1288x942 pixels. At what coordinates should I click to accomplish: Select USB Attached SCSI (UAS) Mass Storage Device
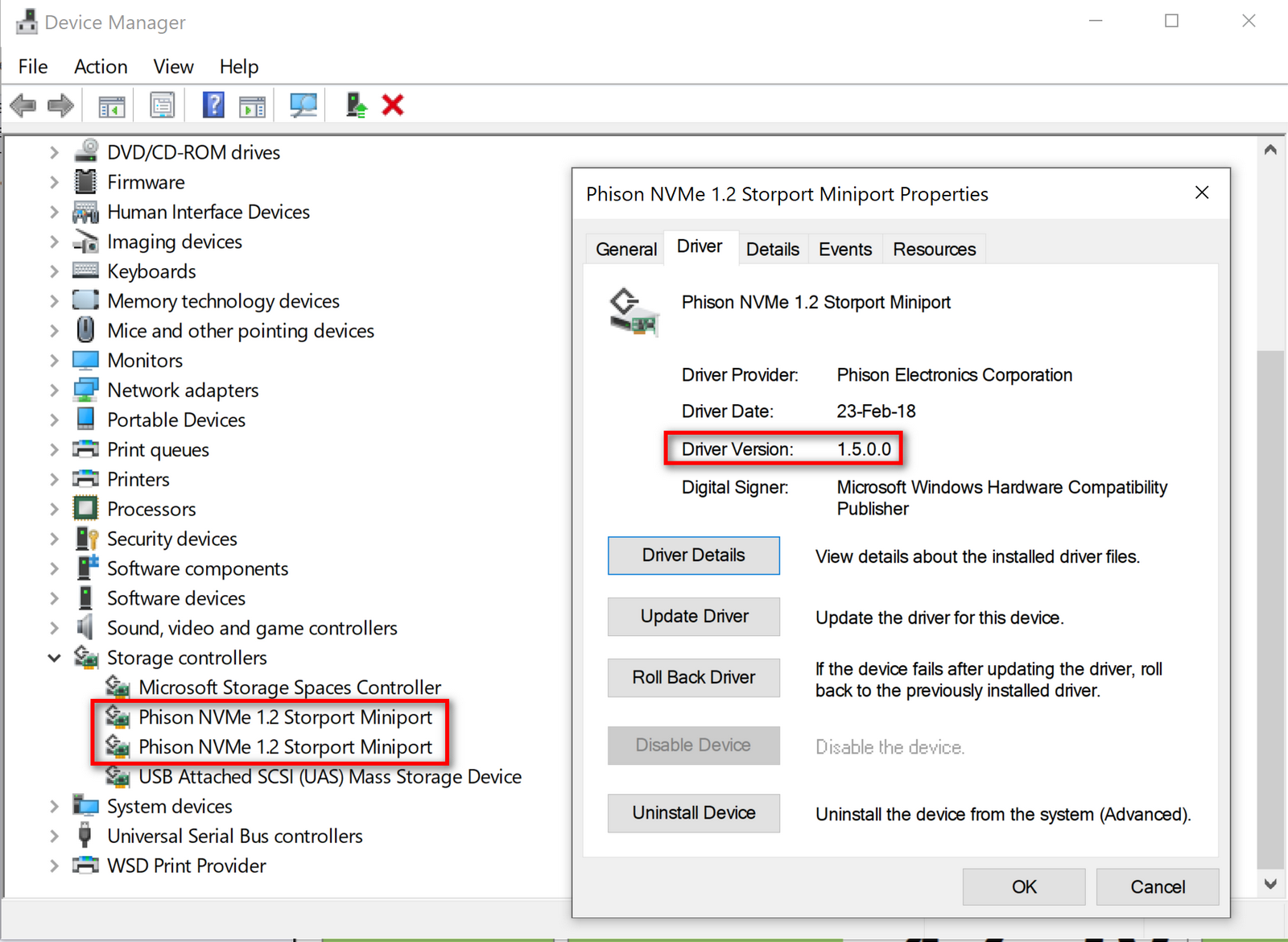click(x=330, y=777)
